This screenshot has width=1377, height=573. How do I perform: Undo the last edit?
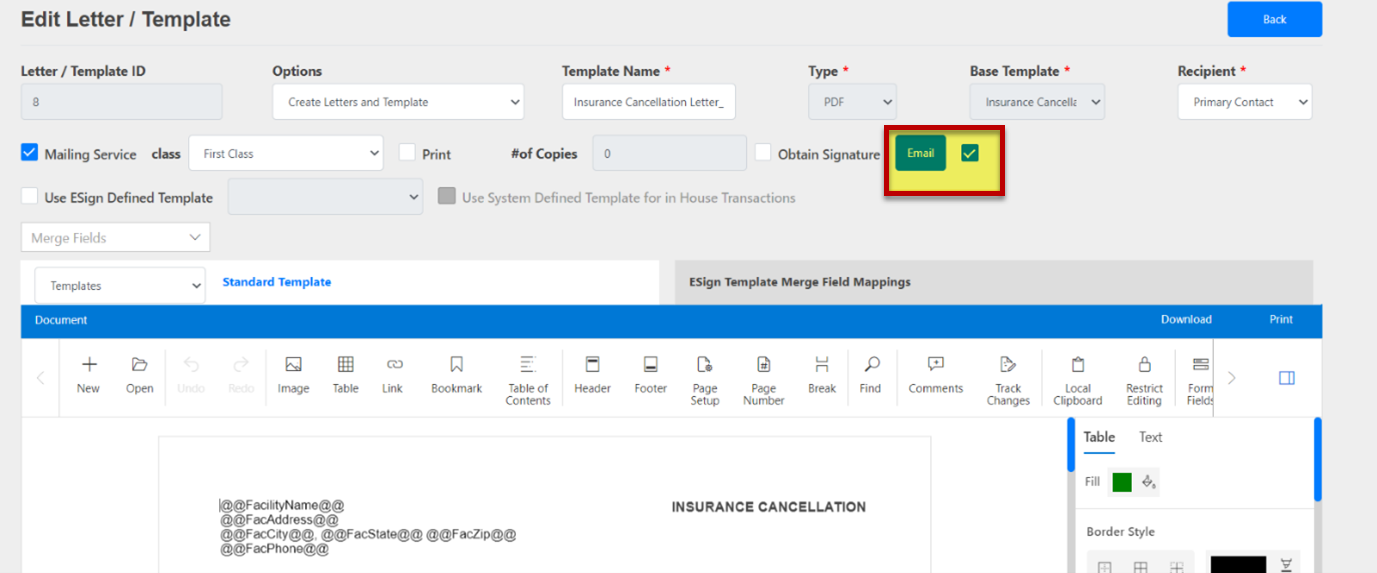tap(191, 376)
